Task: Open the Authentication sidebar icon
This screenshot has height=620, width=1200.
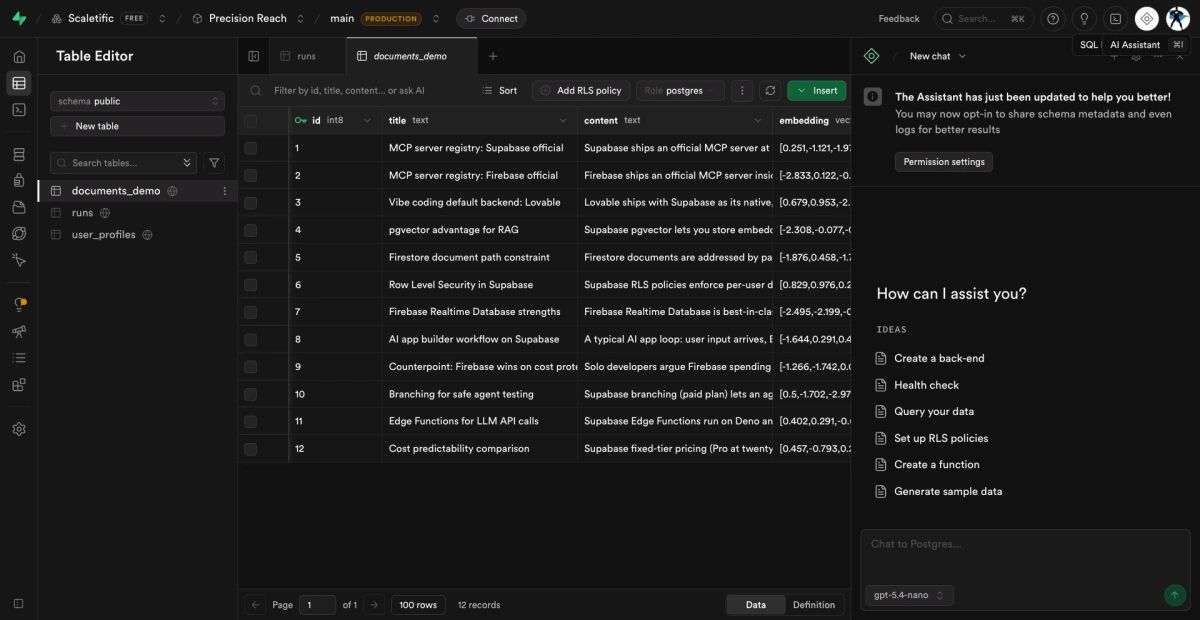Action: (x=18, y=181)
